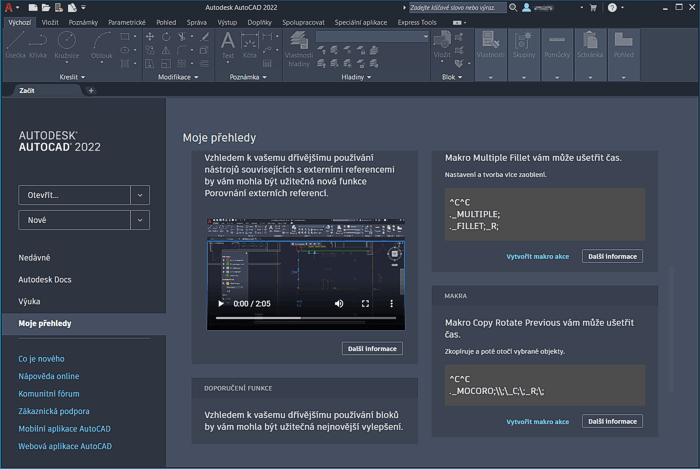Expand the Kreslit panel

72,77
